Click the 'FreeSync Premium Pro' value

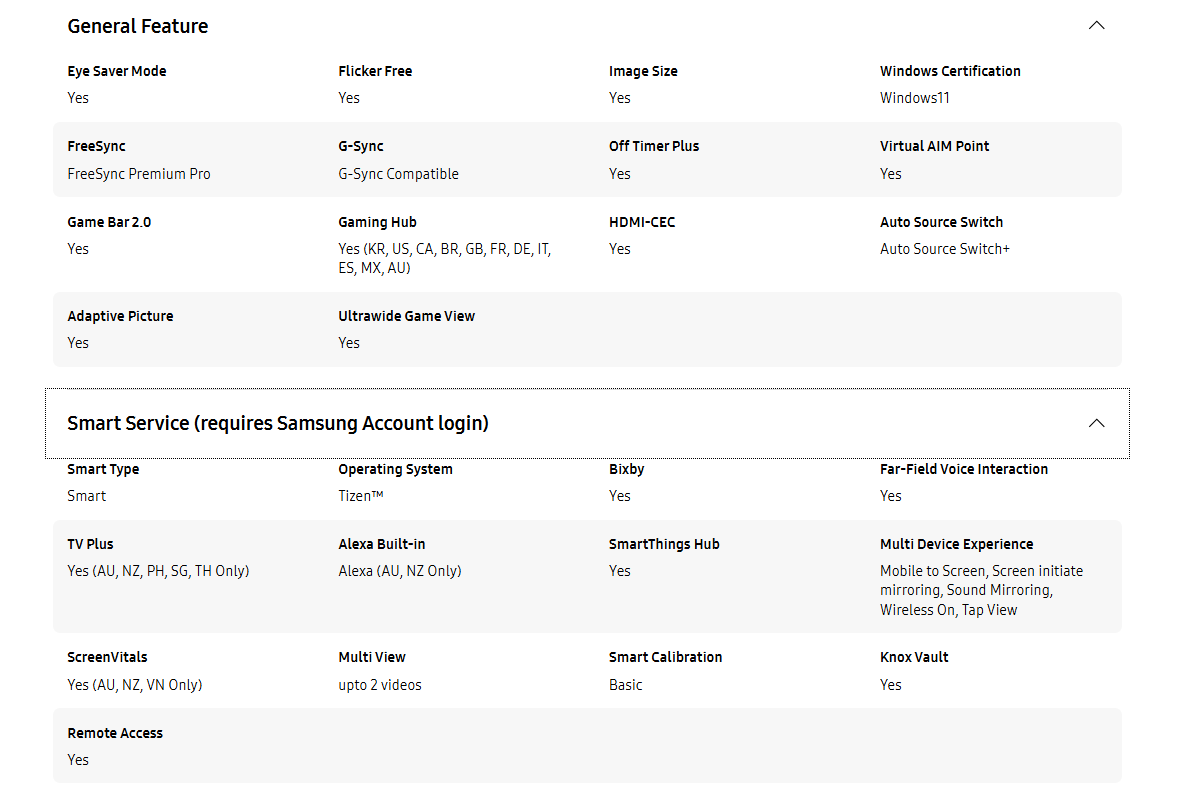pos(139,173)
